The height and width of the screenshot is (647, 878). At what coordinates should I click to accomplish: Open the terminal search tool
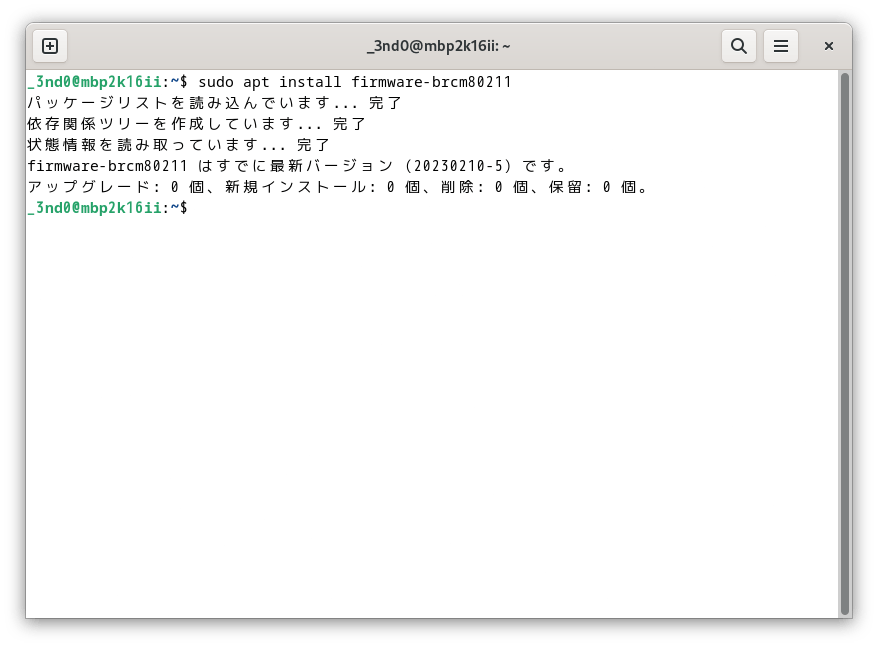739,46
